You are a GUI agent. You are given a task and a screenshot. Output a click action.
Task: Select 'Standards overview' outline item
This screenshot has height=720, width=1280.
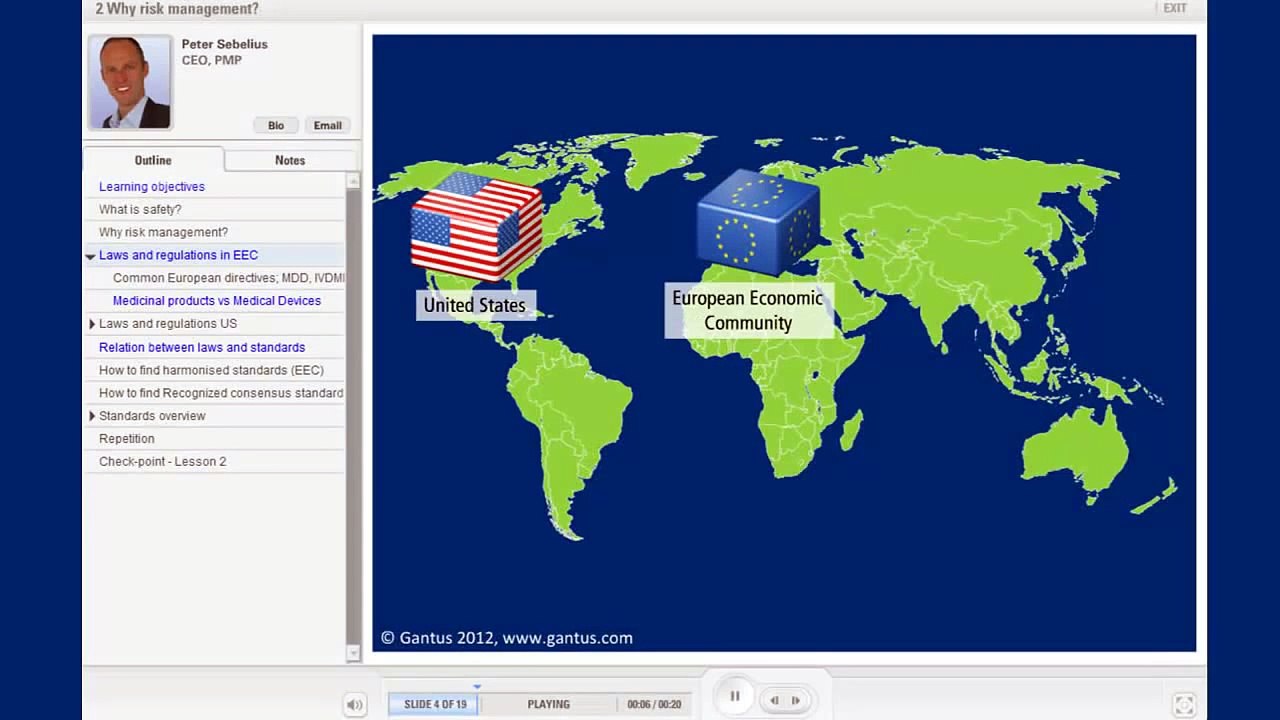click(x=152, y=416)
